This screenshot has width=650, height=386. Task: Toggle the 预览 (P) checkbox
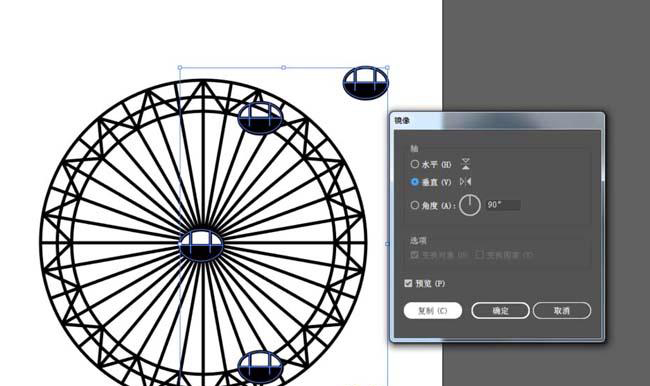coord(408,283)
